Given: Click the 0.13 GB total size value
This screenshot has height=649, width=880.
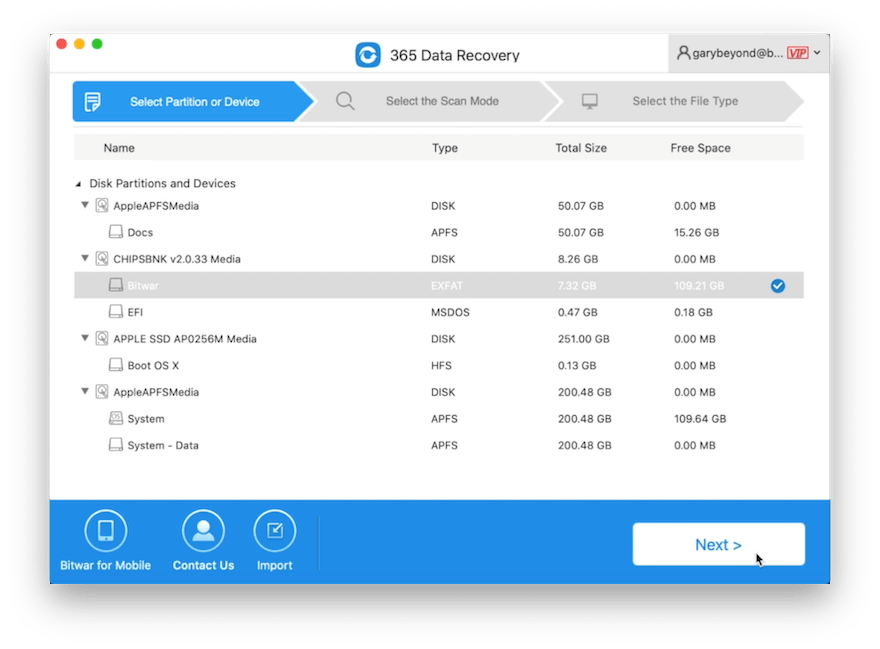Looking at the screenshot, I should (577, 365).
